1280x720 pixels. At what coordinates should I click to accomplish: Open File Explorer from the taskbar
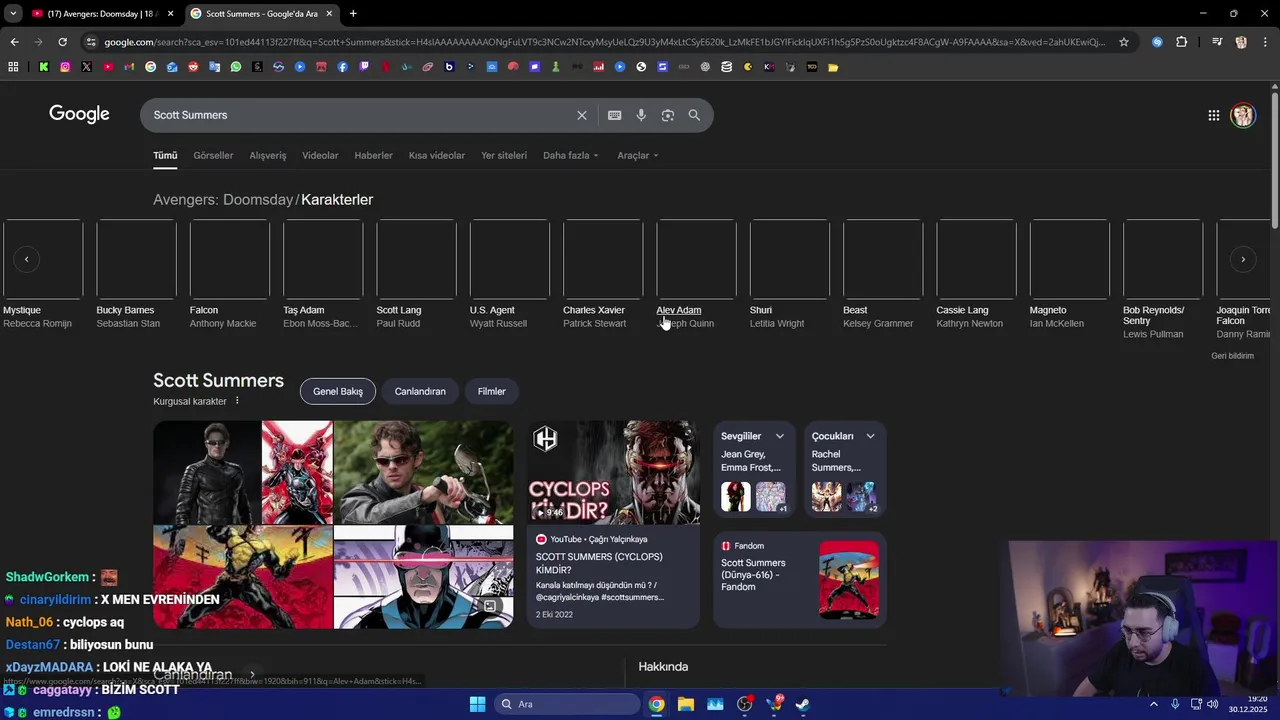click(x=686, y=704)
